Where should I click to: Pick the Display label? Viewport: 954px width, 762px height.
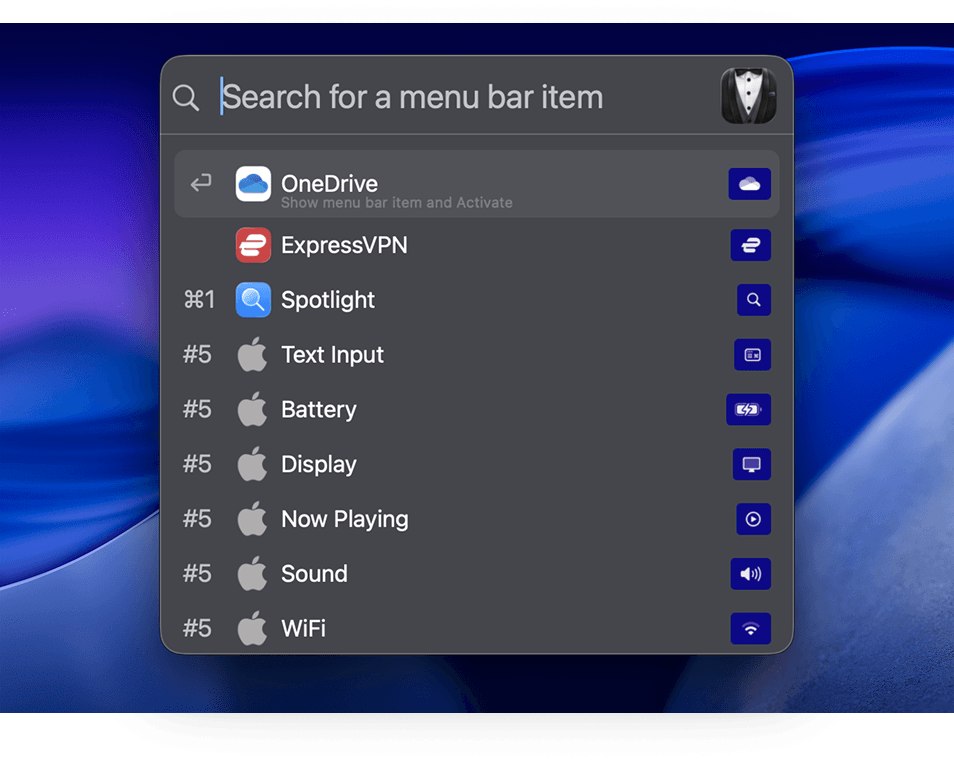point(319,464)
